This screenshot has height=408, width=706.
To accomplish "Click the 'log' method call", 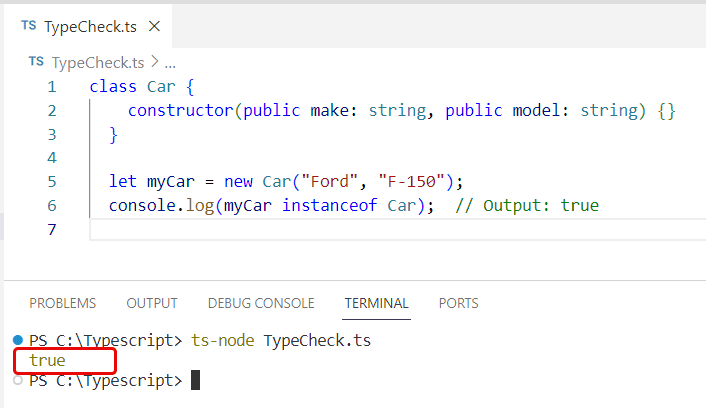I will pyautogui.click(x=200, y=206).
